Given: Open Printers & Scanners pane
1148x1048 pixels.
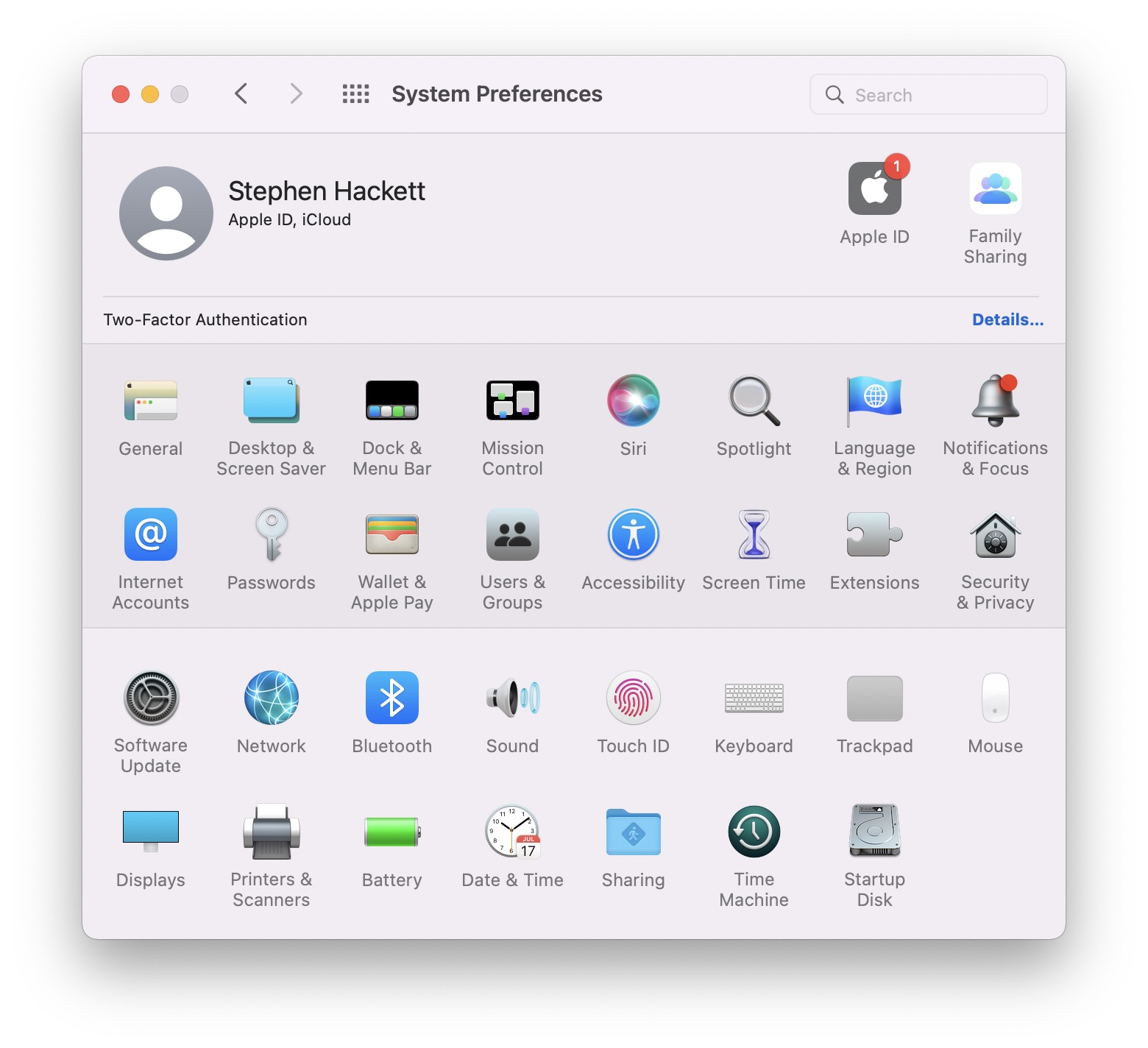Looking at the screenshot, I should (272, 832).
